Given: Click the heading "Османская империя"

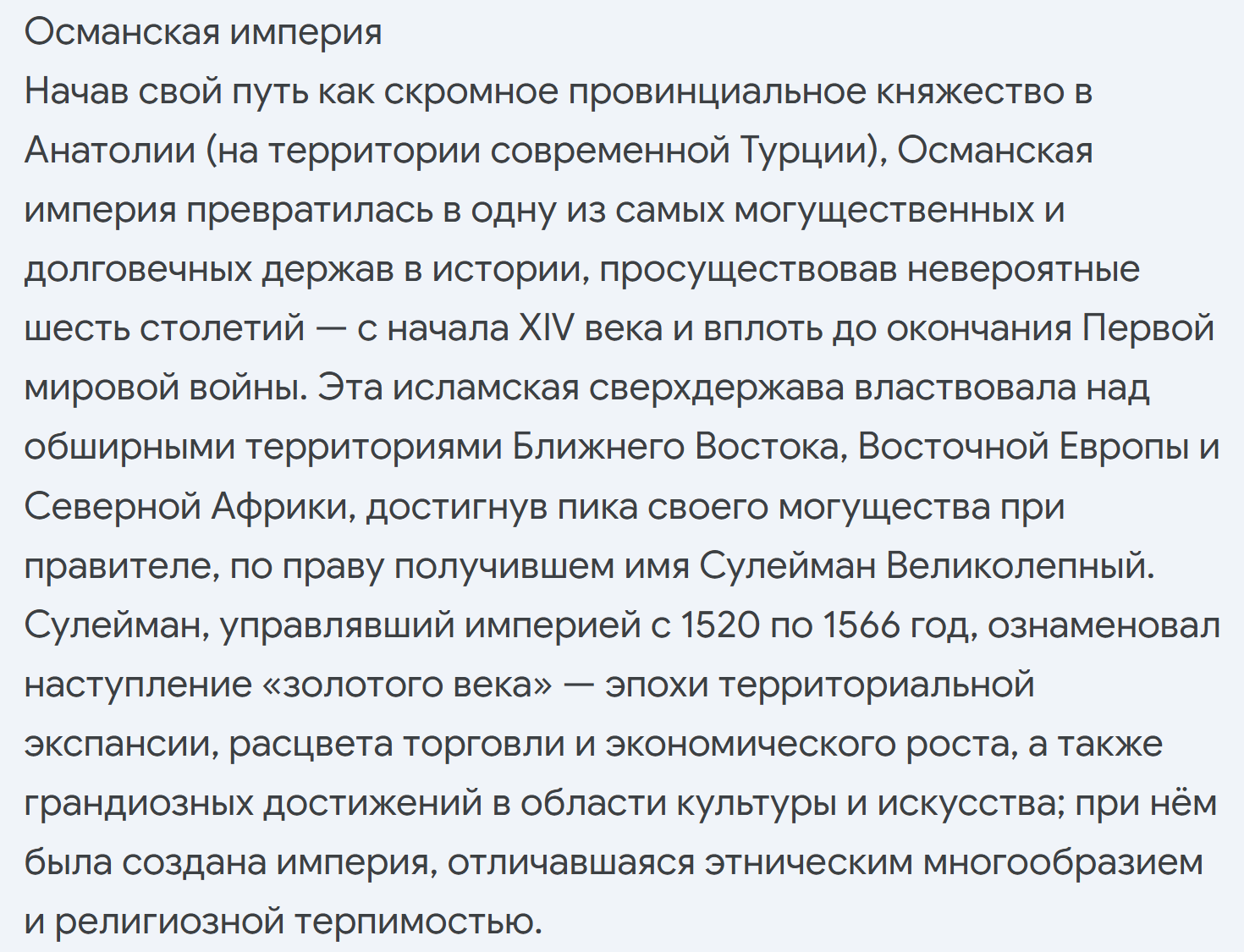Looking at the screenshot, I should click(x=203, y=32).
